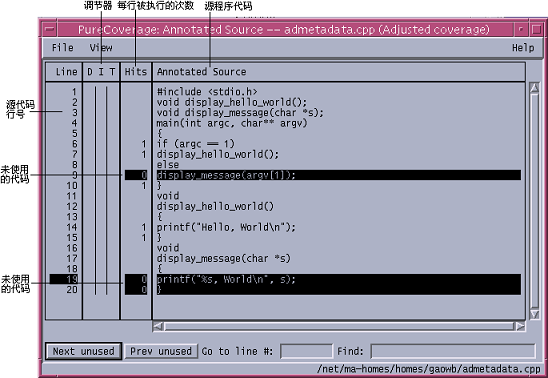Select the printf("Hello, World\n") source line
Viewport: 548px width, 378px height.
(x=226, y=227)
